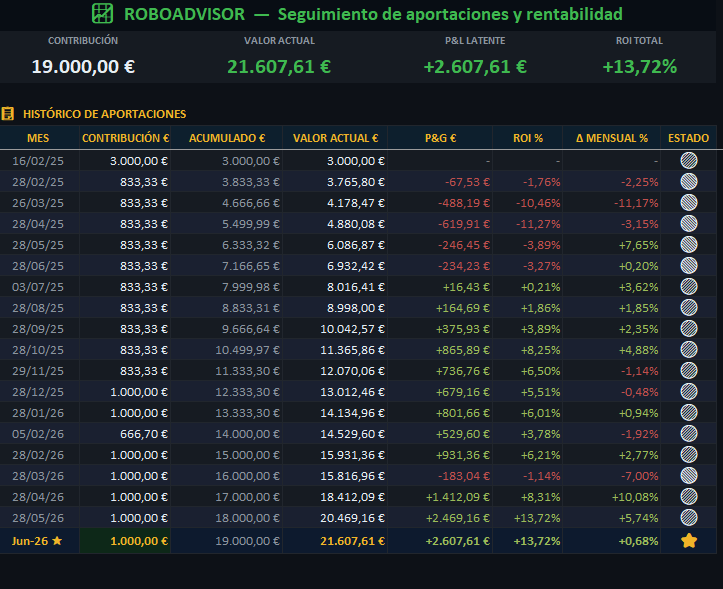
Task: Click the -10,46% ROI cell
Action: pyautogui.click(x=528, y=203)
